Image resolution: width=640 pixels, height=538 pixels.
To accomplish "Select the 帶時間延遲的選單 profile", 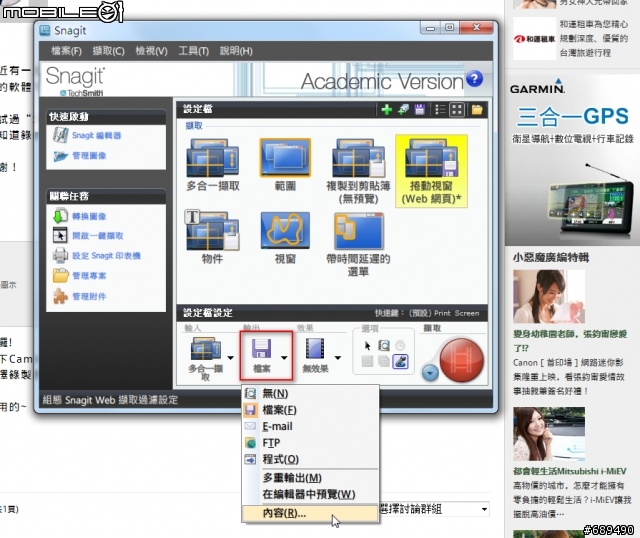I will [x=358, y=244].
